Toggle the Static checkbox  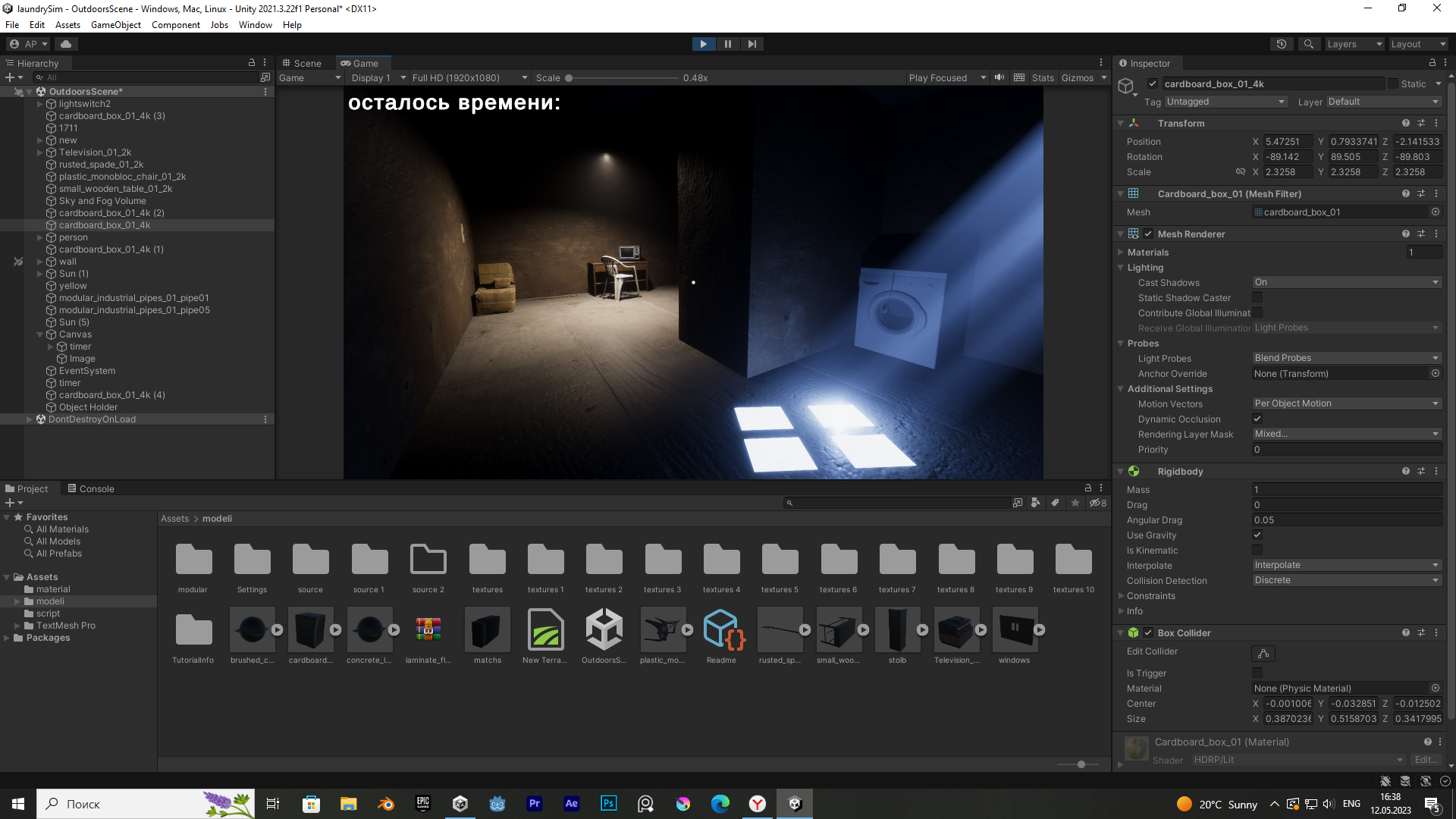pyautogui.click(x=1393, y=84)
